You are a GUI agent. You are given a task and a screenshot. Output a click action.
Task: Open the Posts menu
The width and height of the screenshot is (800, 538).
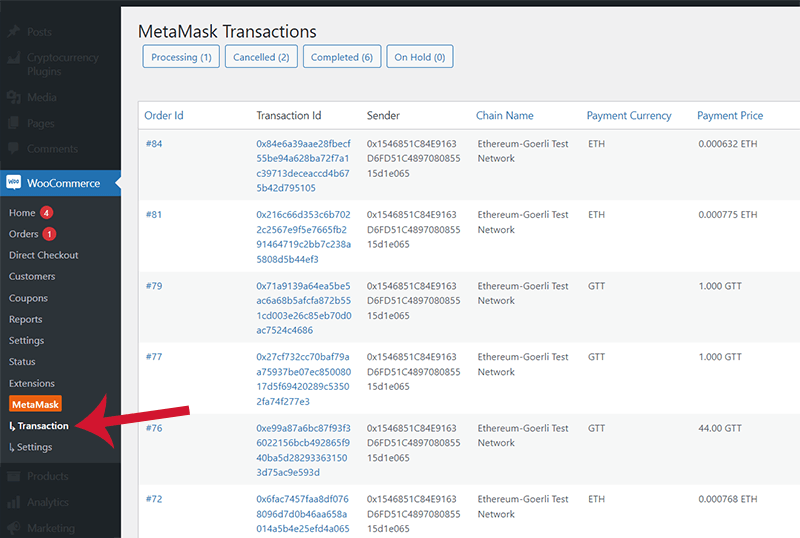(39, 32)
